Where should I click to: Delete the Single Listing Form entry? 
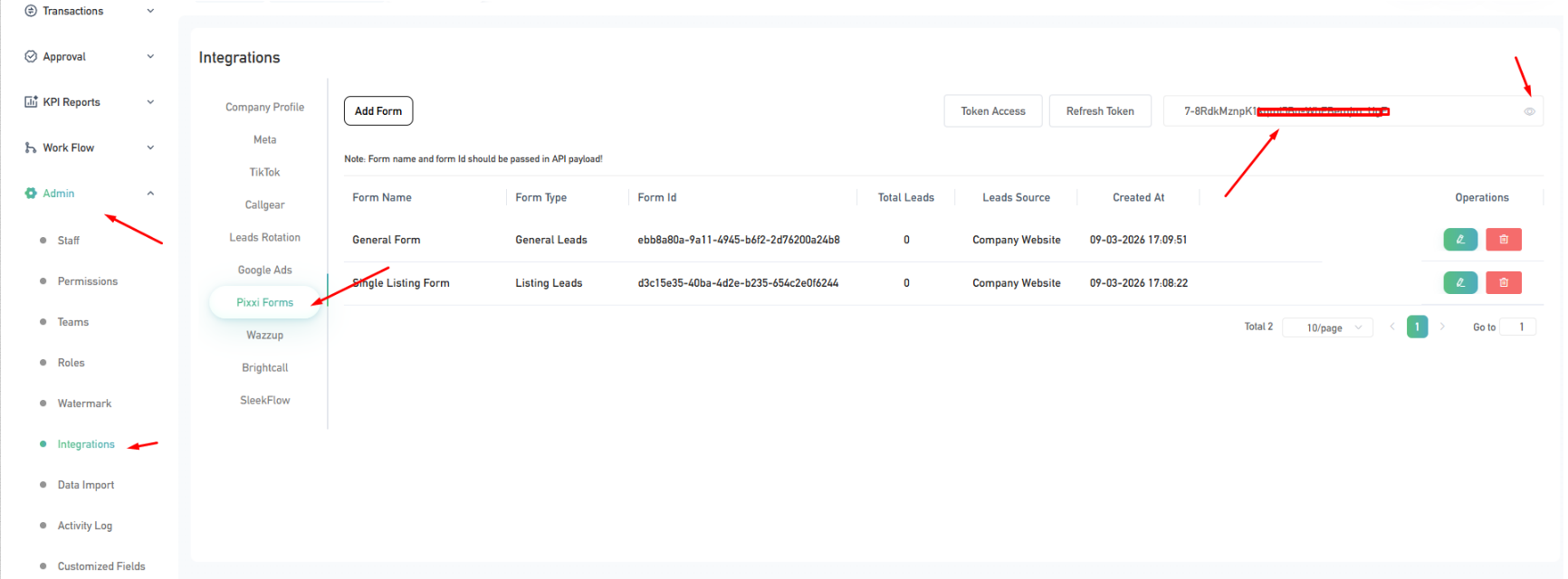point(1503,283)
